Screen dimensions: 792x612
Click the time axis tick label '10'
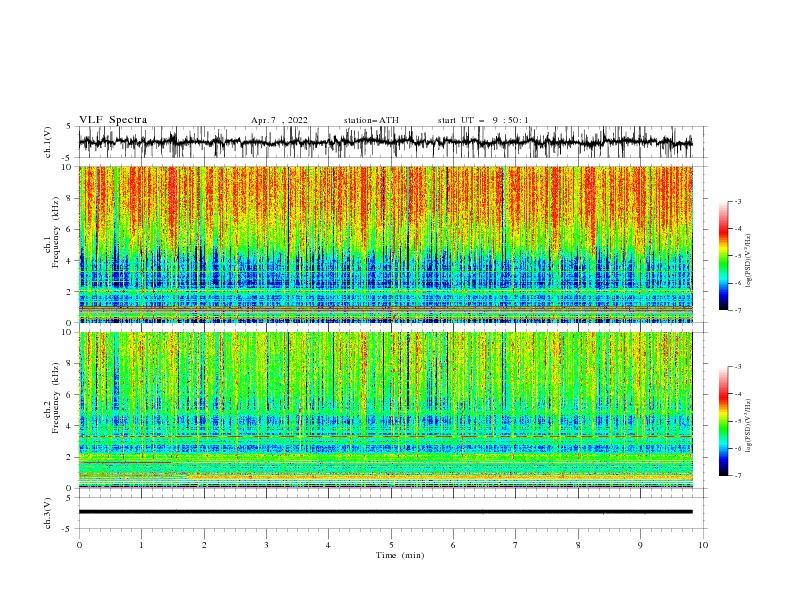tap(703, 545)
